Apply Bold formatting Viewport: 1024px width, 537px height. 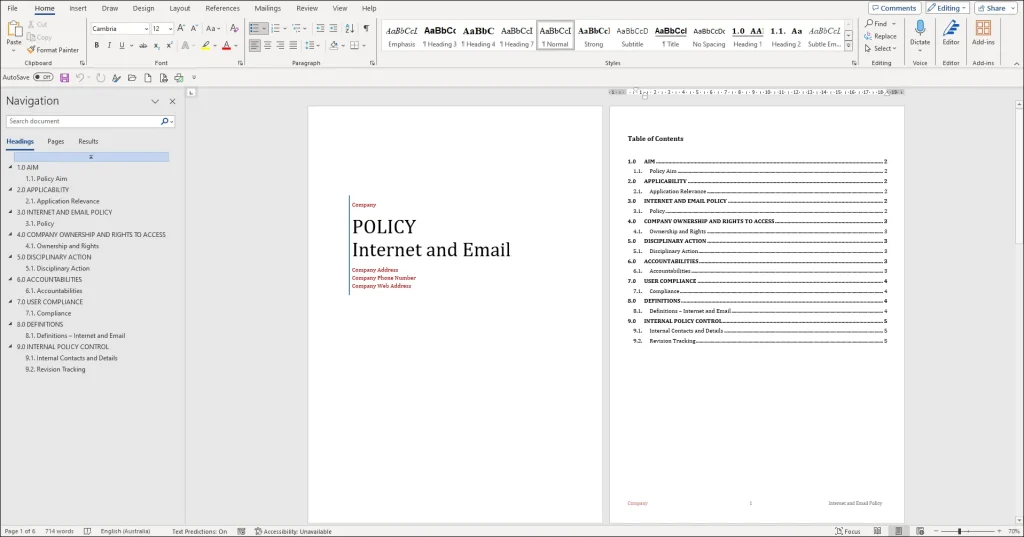click(97, 46)
